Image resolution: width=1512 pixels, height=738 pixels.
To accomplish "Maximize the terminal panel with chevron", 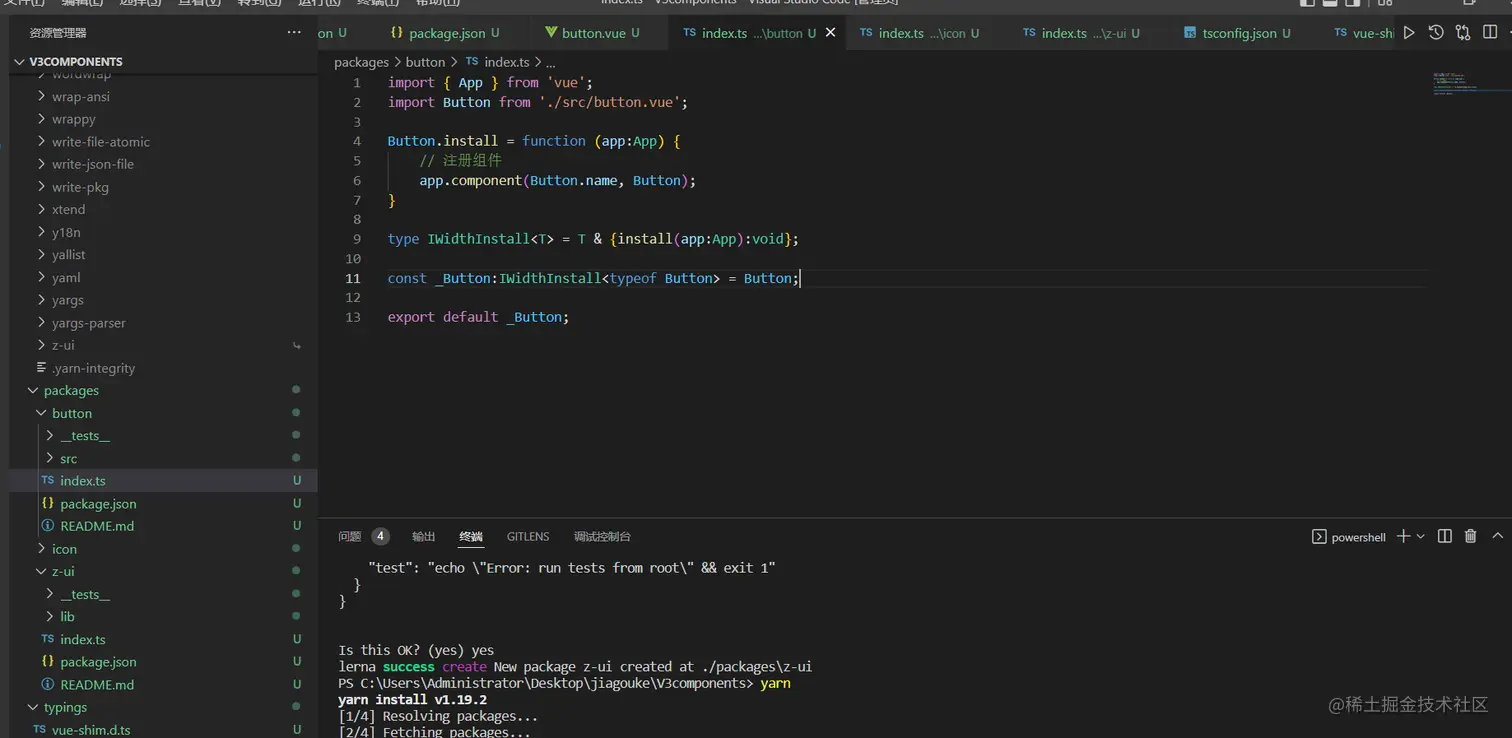I will tap(1497, 536).
